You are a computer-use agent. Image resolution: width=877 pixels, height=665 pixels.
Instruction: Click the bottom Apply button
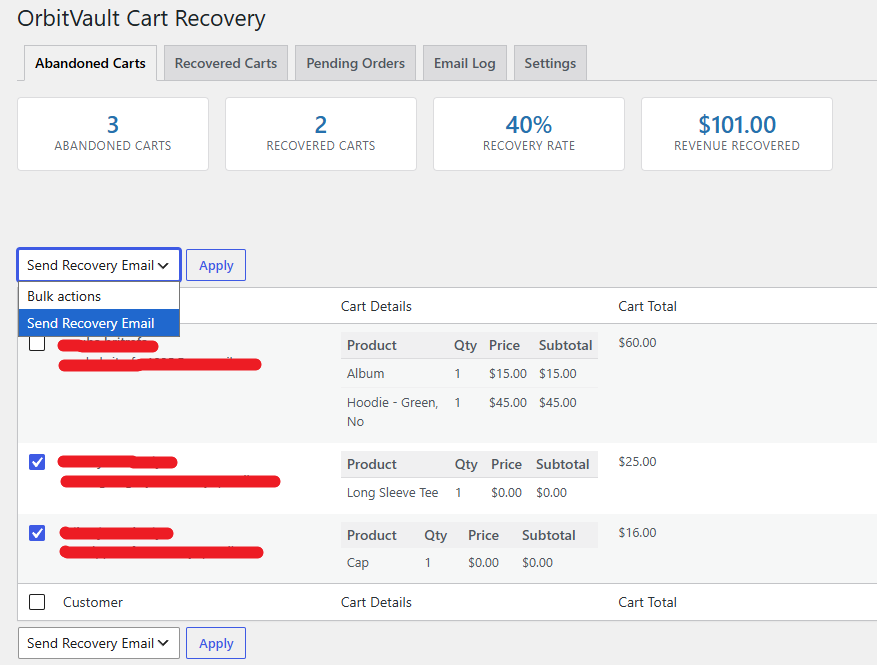click(216, 643)
